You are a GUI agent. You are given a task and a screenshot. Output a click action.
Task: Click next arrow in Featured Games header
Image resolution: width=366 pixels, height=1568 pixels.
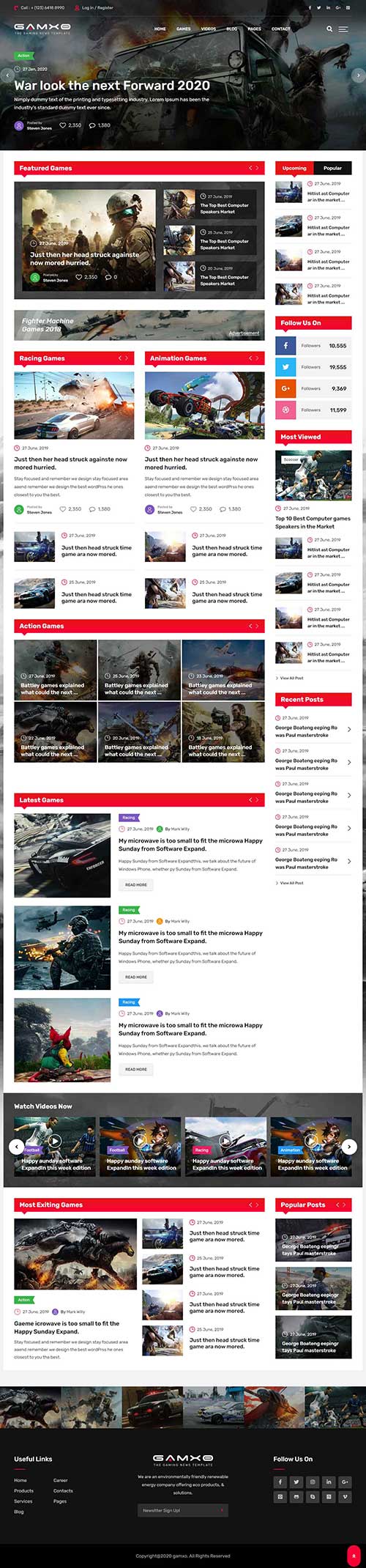tap(258, 169)
